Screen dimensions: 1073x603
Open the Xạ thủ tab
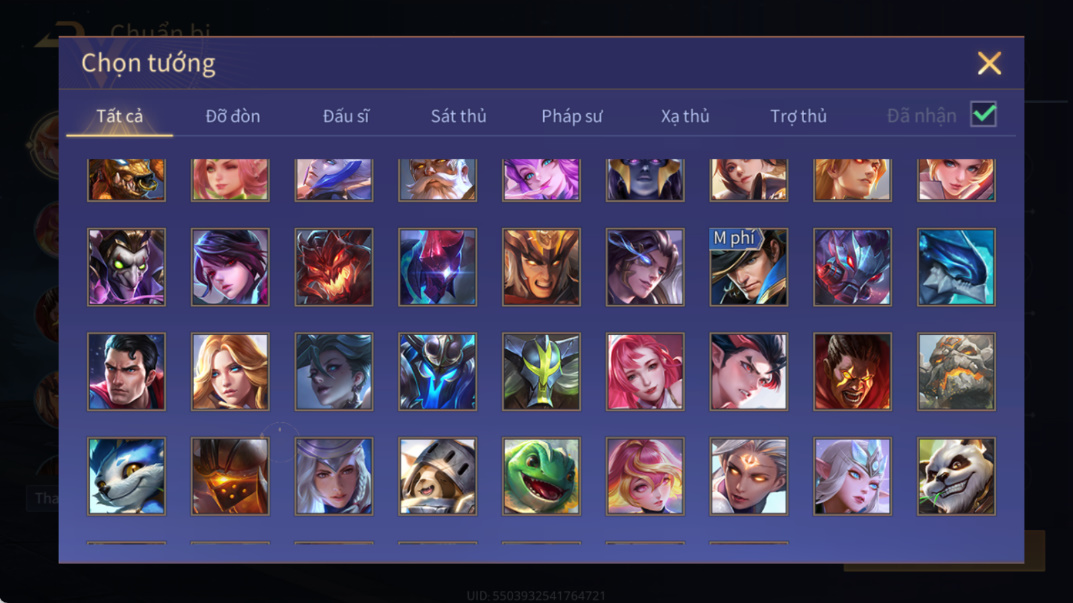(x=685, y=116)
